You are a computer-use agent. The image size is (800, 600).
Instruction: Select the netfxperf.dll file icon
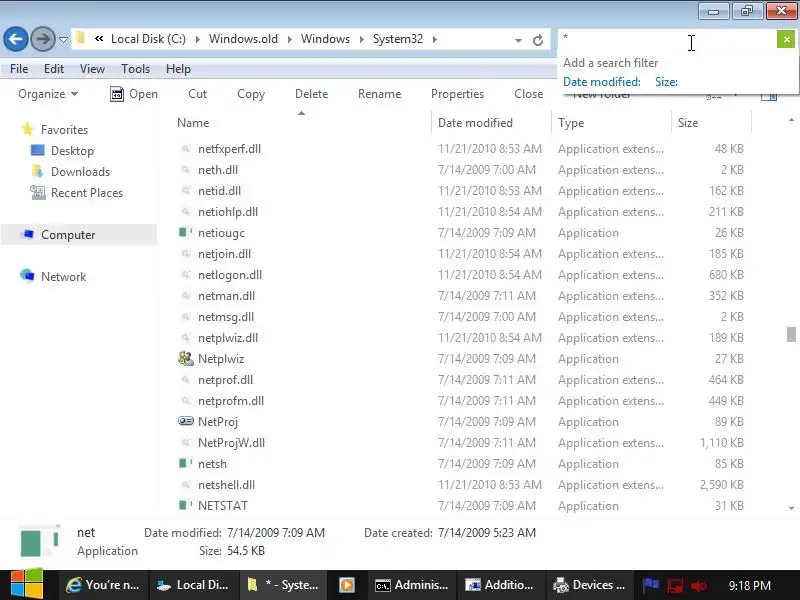click(186, 148)
